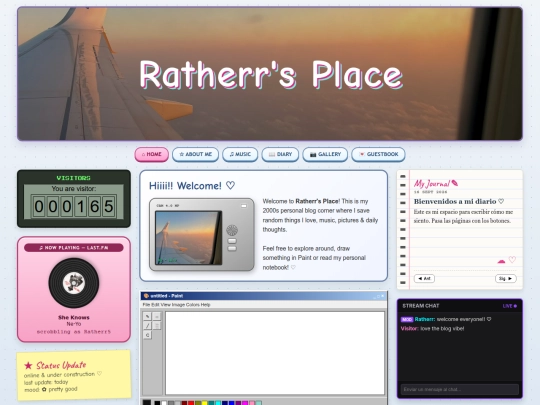The height and width of the screenshot is (405, 540).
Task: Pick the navy color swatch
Action: (225, 403)
